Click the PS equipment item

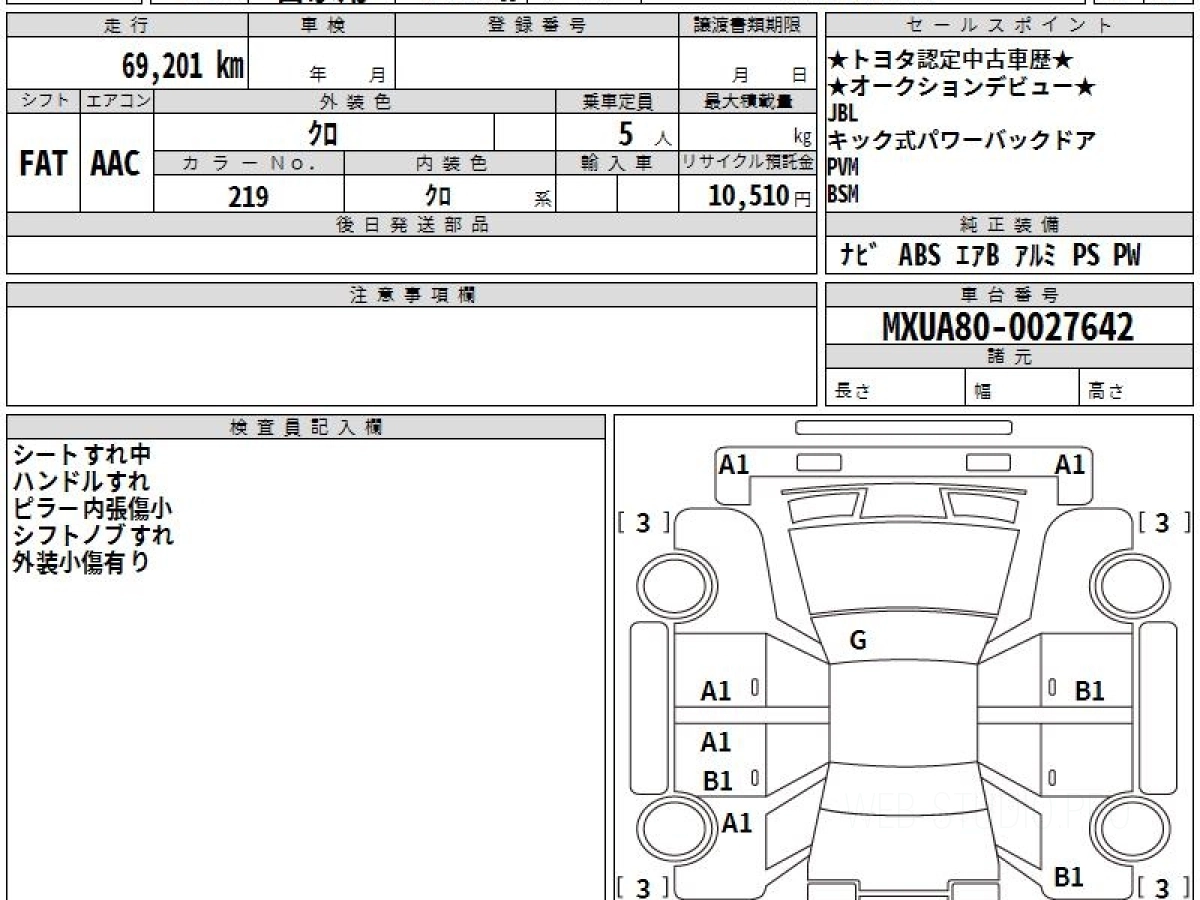1086,256
